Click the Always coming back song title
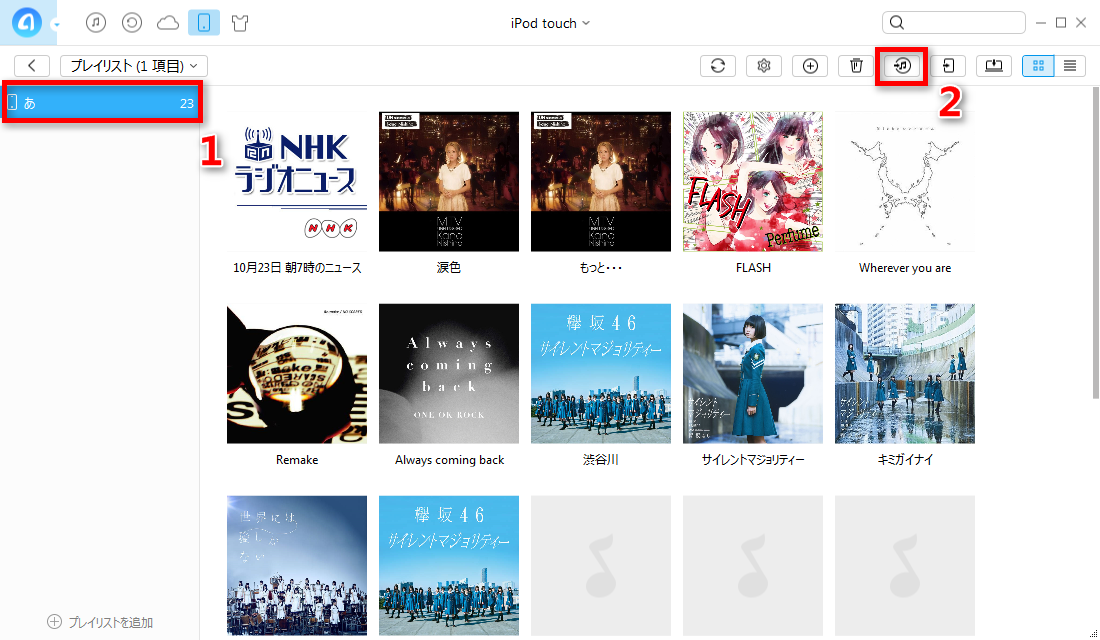Image resolution: width=1100 pixels, height=640 pixels. [449, 460]
